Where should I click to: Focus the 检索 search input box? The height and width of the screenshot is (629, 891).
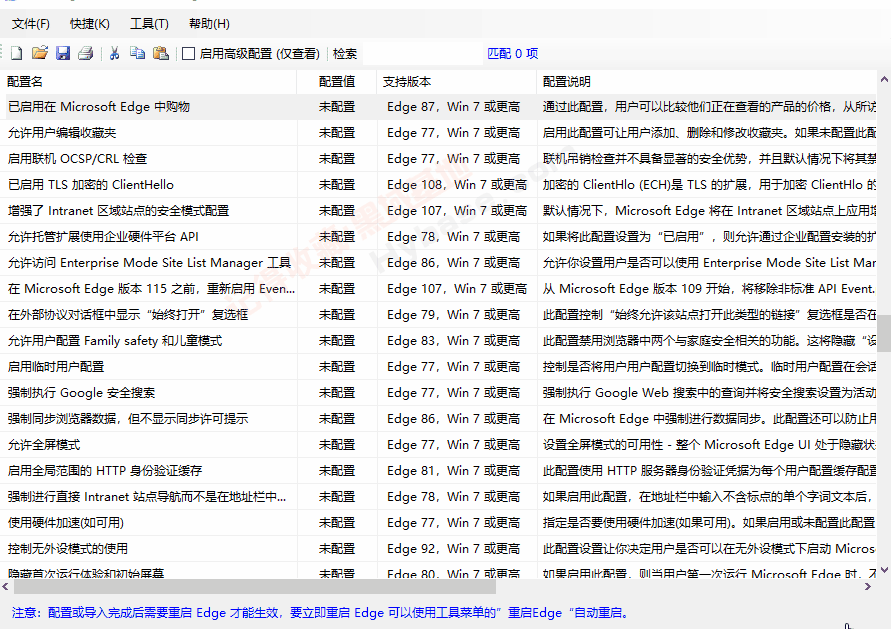422,53
